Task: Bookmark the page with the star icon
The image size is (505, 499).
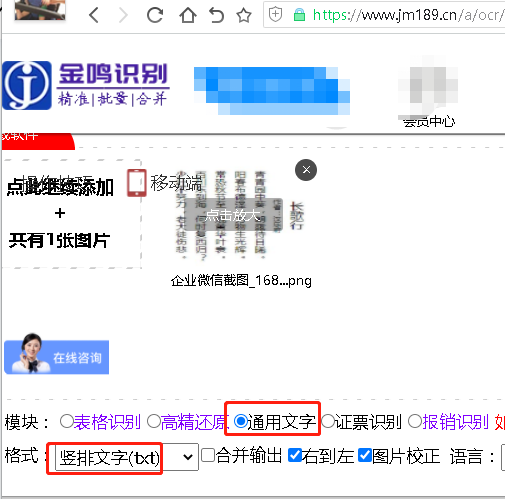Action: point(244,15)
